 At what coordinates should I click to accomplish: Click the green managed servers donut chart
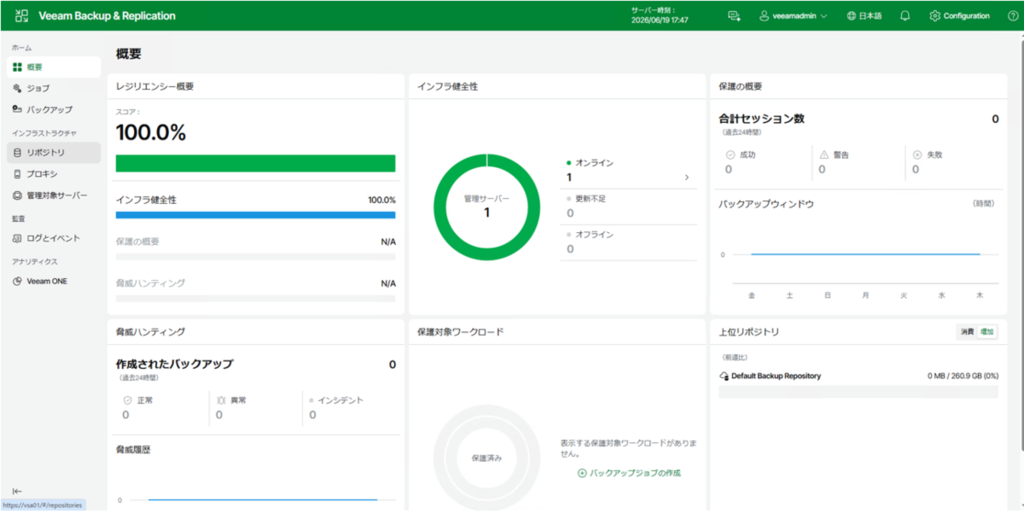pyautogui.click(x=487, y=207)
